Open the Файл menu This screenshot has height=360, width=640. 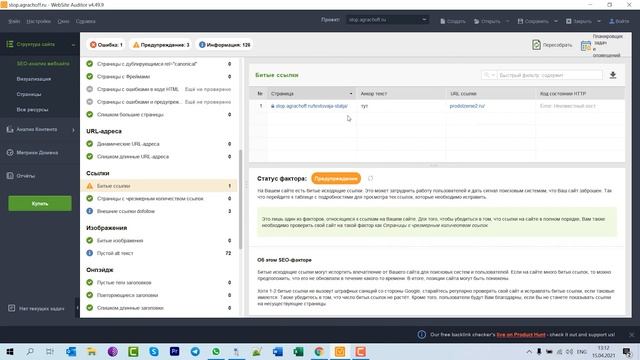[x=14, y=21]
